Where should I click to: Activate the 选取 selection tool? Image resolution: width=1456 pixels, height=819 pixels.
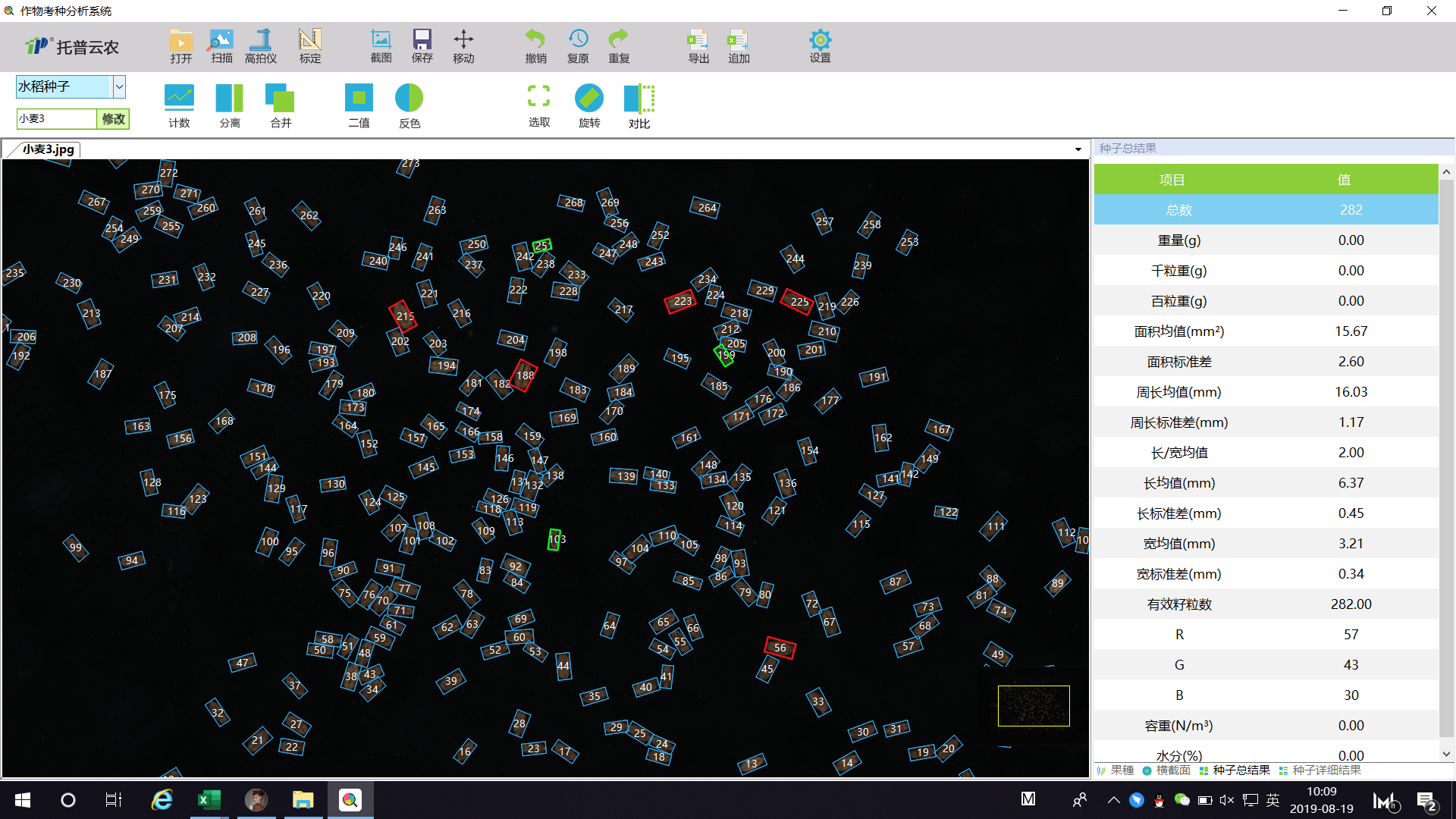[539, 106]
